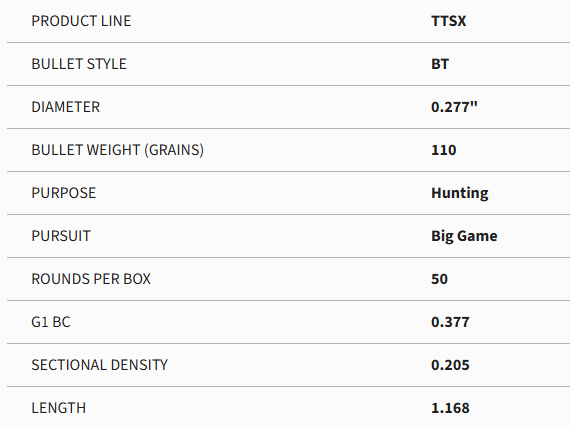570x426 pixels.
Task: Select the Big Game pursuit value
Action: click(x=464, y=236)
